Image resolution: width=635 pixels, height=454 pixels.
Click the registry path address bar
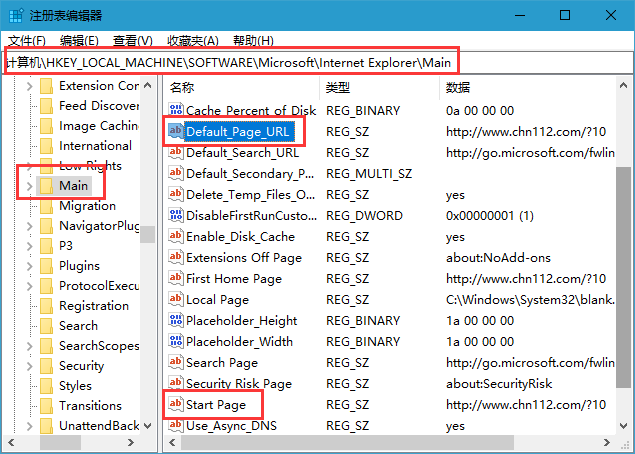coord(318,63)
